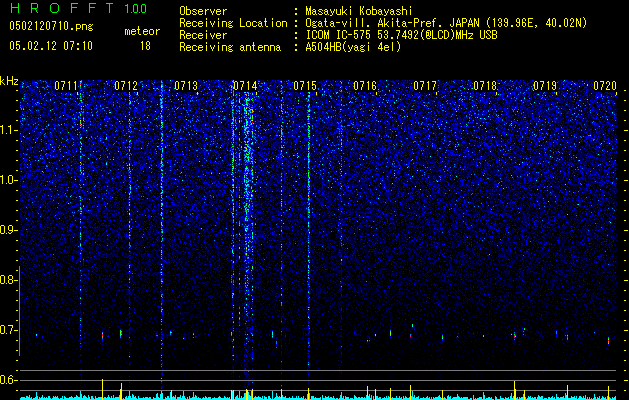The width and height of the screenshot is (629, 400).
Task: Click the 1.0 kHz frequency axis label
Action: pyautogui.click(x=9, y=180)
